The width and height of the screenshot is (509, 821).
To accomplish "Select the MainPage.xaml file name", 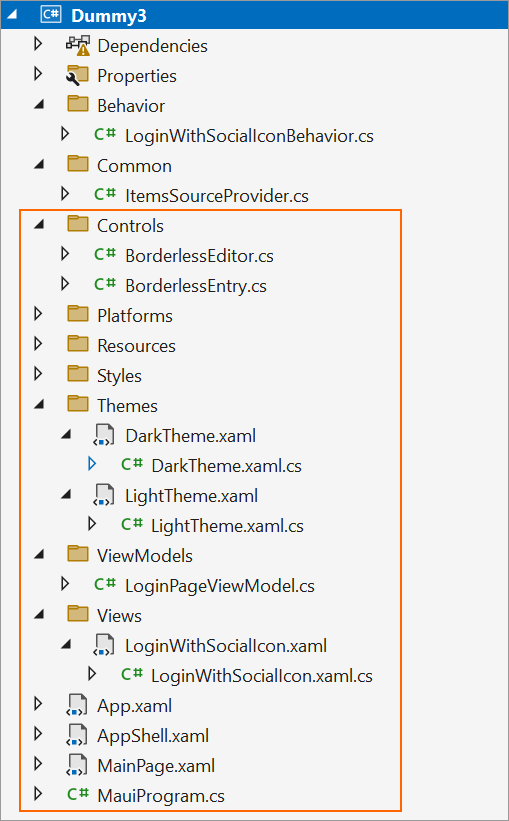I will (x=156, y=765).
